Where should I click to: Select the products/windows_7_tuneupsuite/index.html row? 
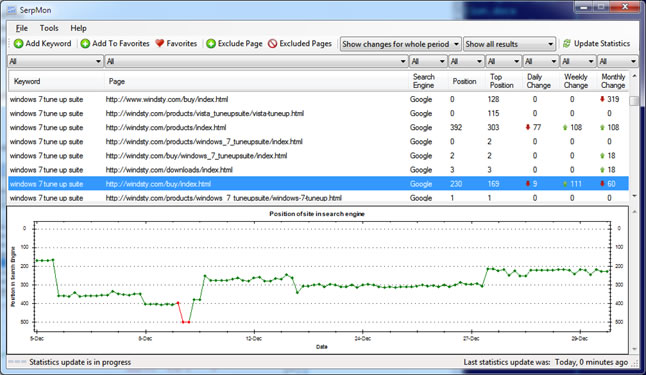coord(318,141)
